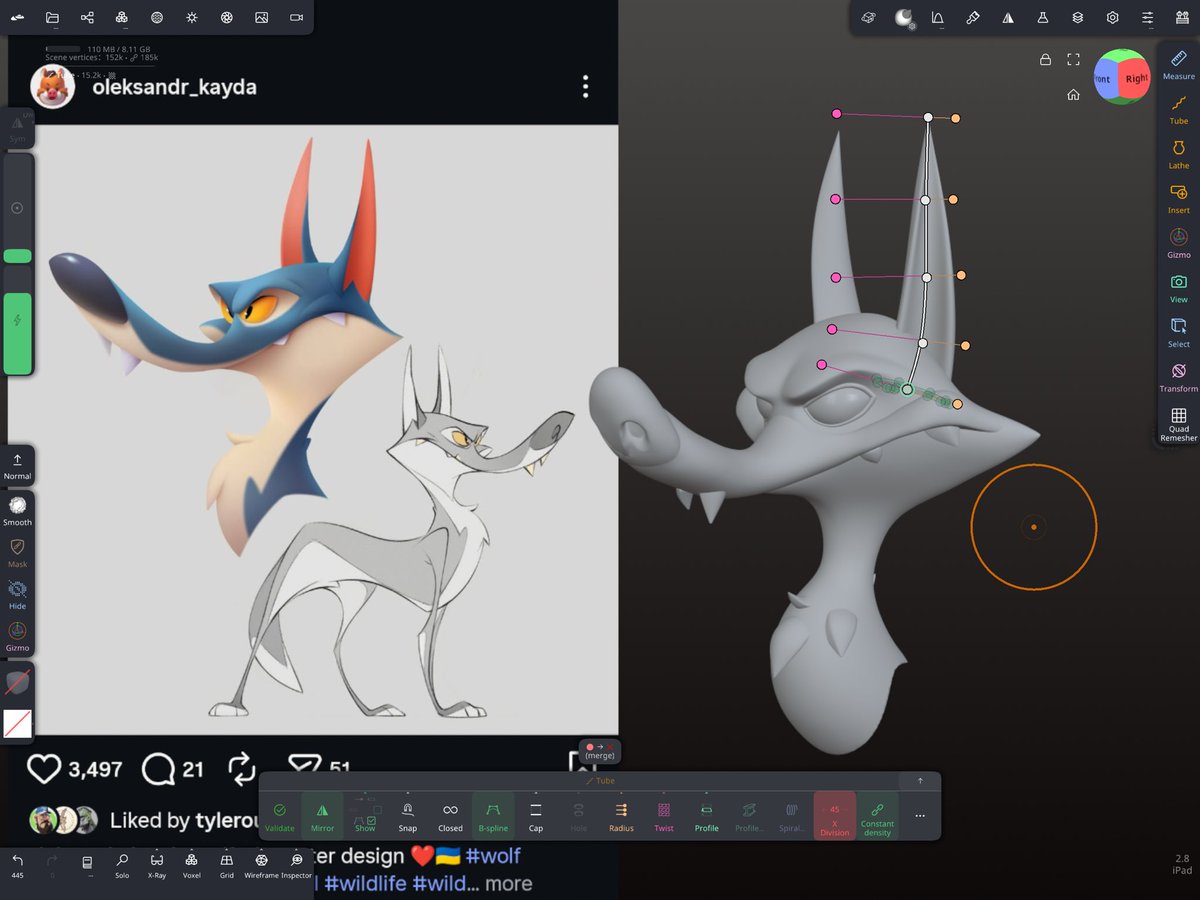The width and height of the screenshot is (1200, 900).
Task: Open the Inspector panel
Action: click(x=296, y=865)
